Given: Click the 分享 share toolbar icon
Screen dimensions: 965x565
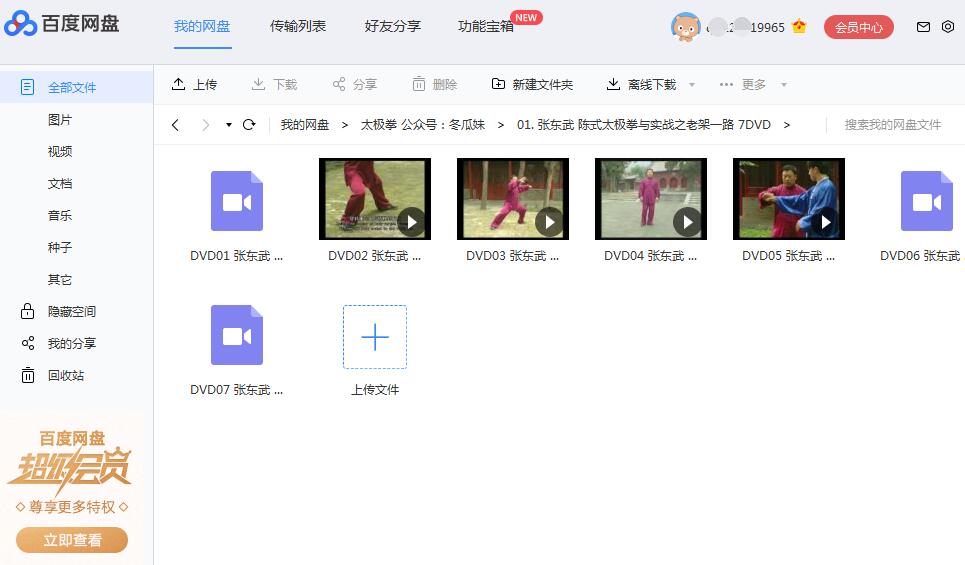Looking at the screenshot, I should pos(338,84).
